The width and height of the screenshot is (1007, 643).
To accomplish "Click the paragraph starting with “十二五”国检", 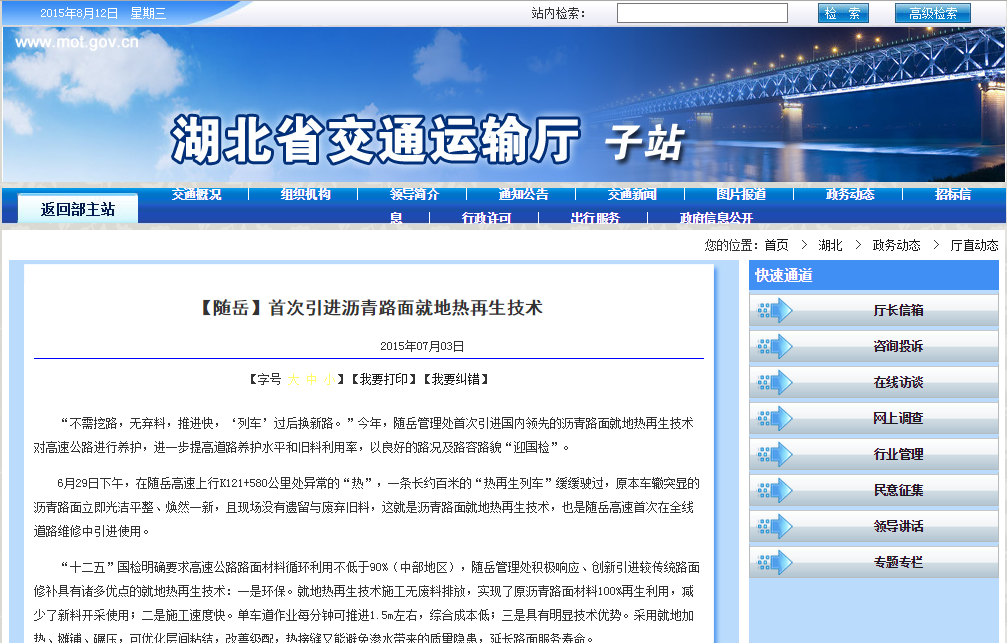I will [x=367, y=603].
